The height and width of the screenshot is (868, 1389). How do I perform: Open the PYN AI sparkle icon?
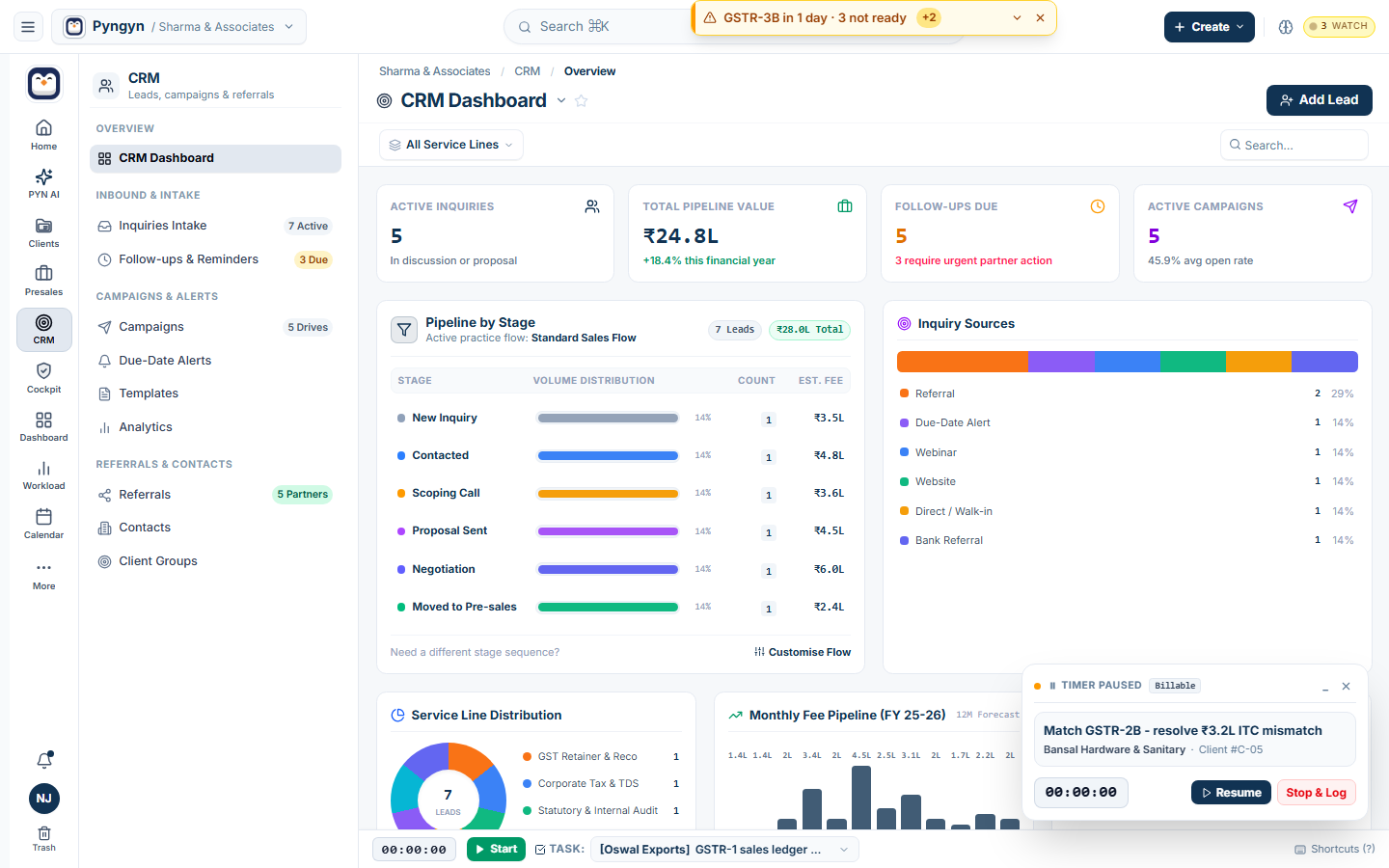point(43,182)
